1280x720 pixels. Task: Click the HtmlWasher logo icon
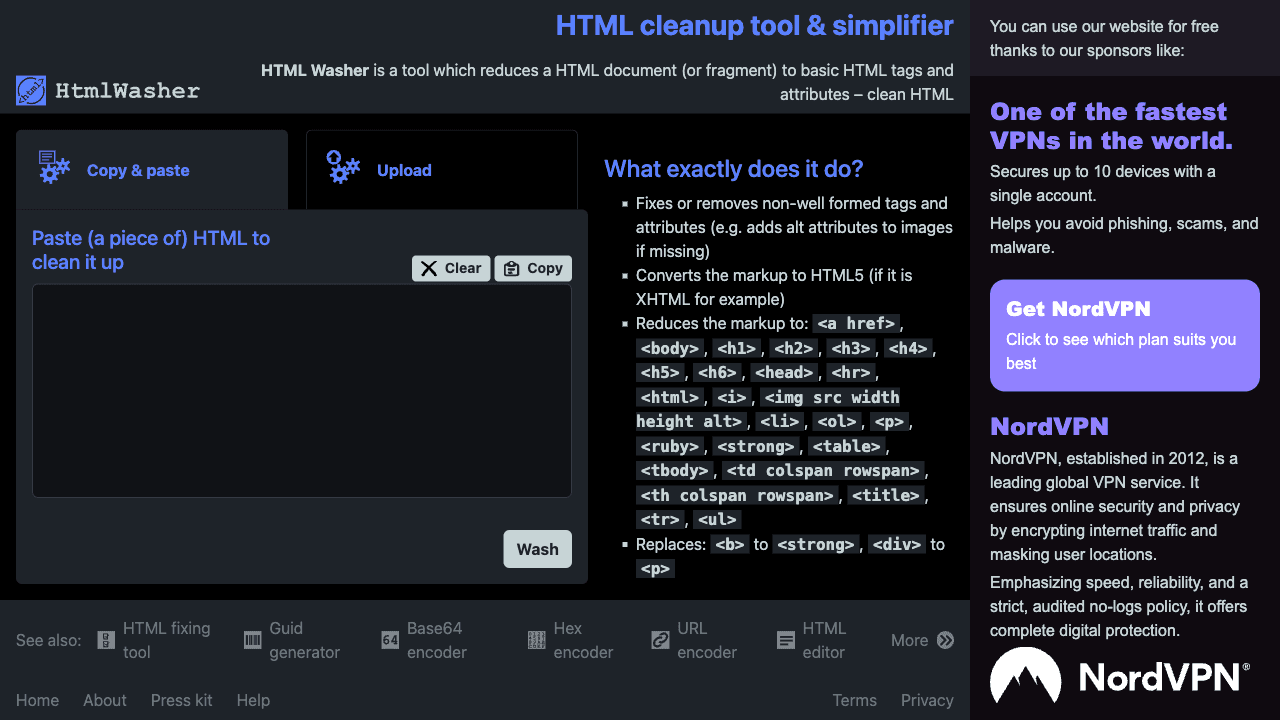[32, 90]
